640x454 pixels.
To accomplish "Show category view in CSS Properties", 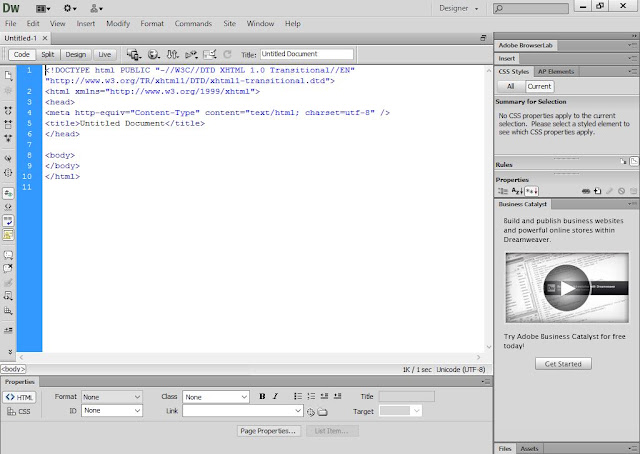I will [502, 191].
